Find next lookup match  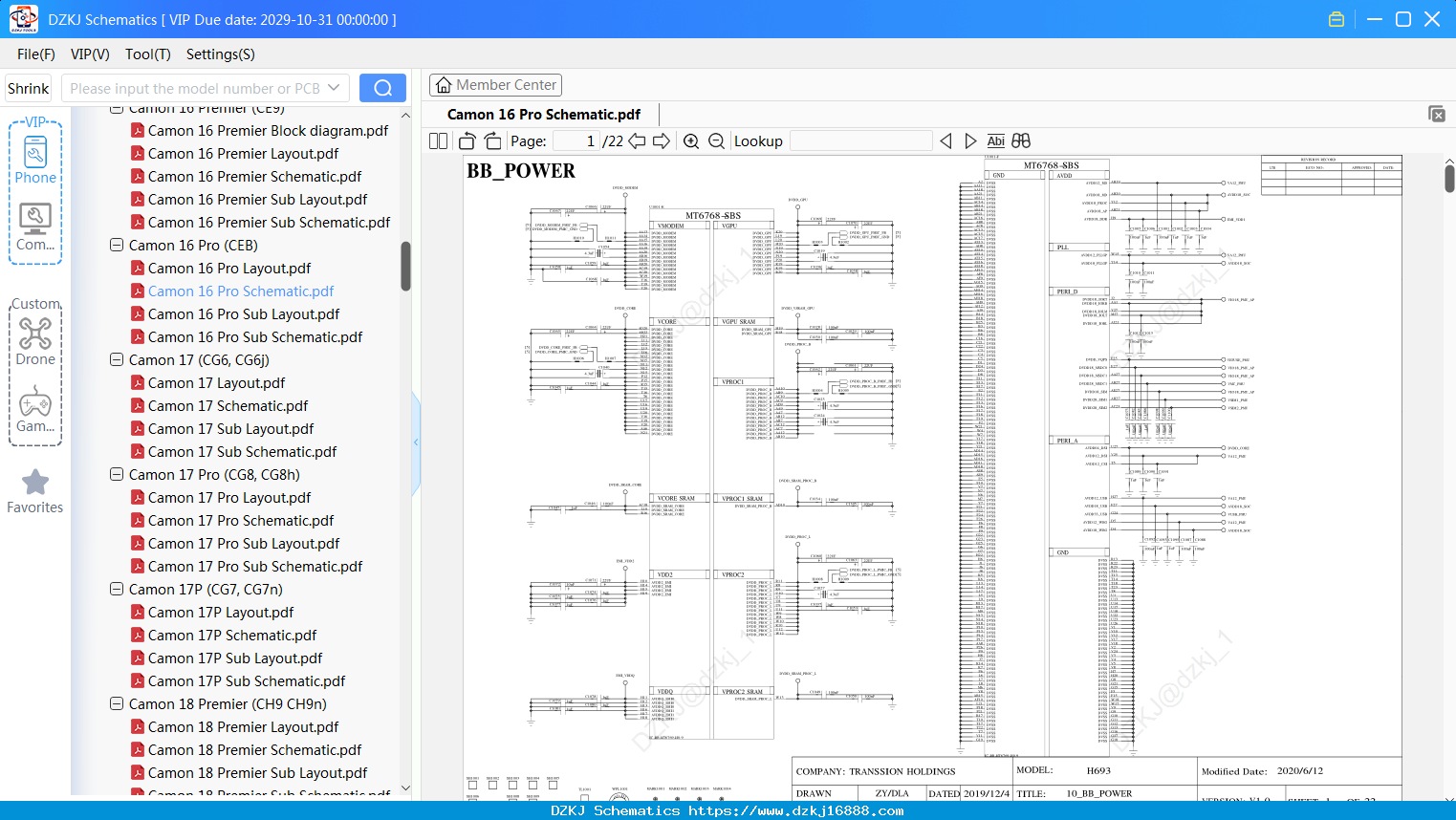coord(970,141)
